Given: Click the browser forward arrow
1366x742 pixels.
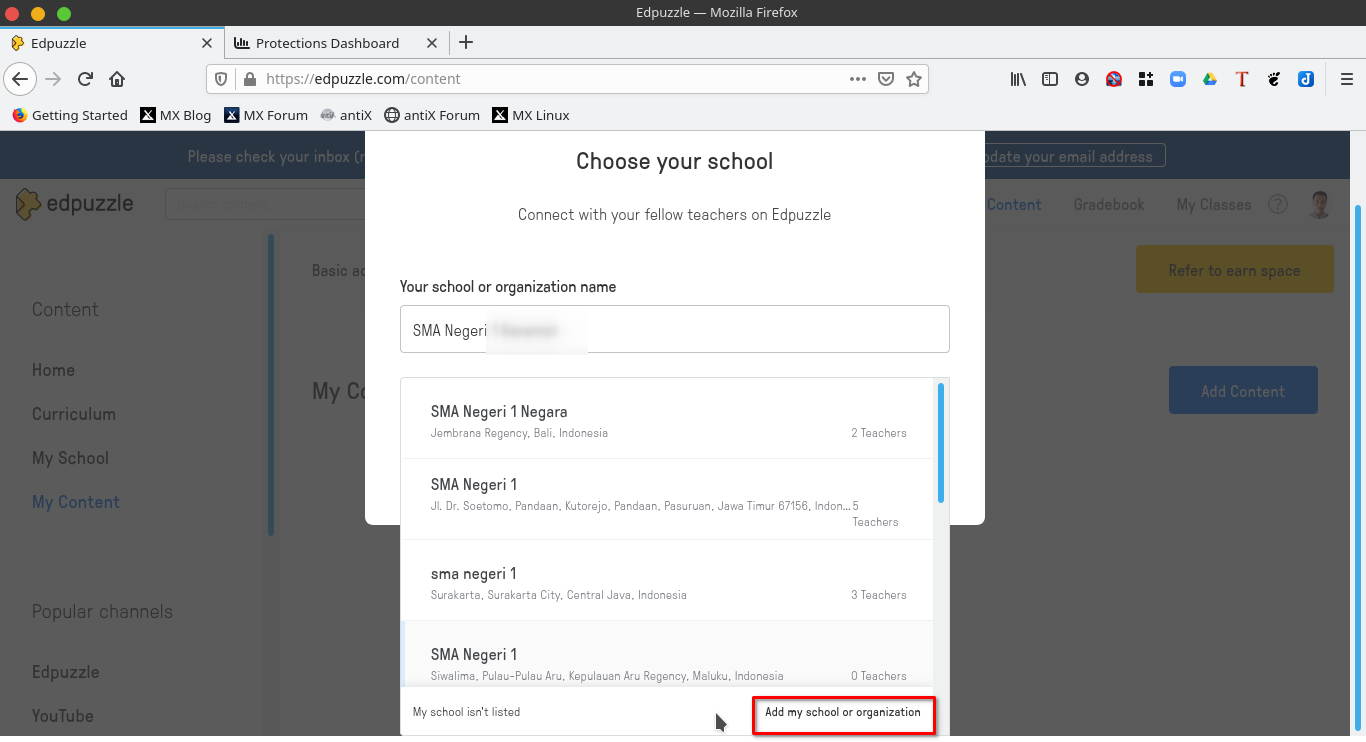Looking at the screenshot, I should 53,79.
